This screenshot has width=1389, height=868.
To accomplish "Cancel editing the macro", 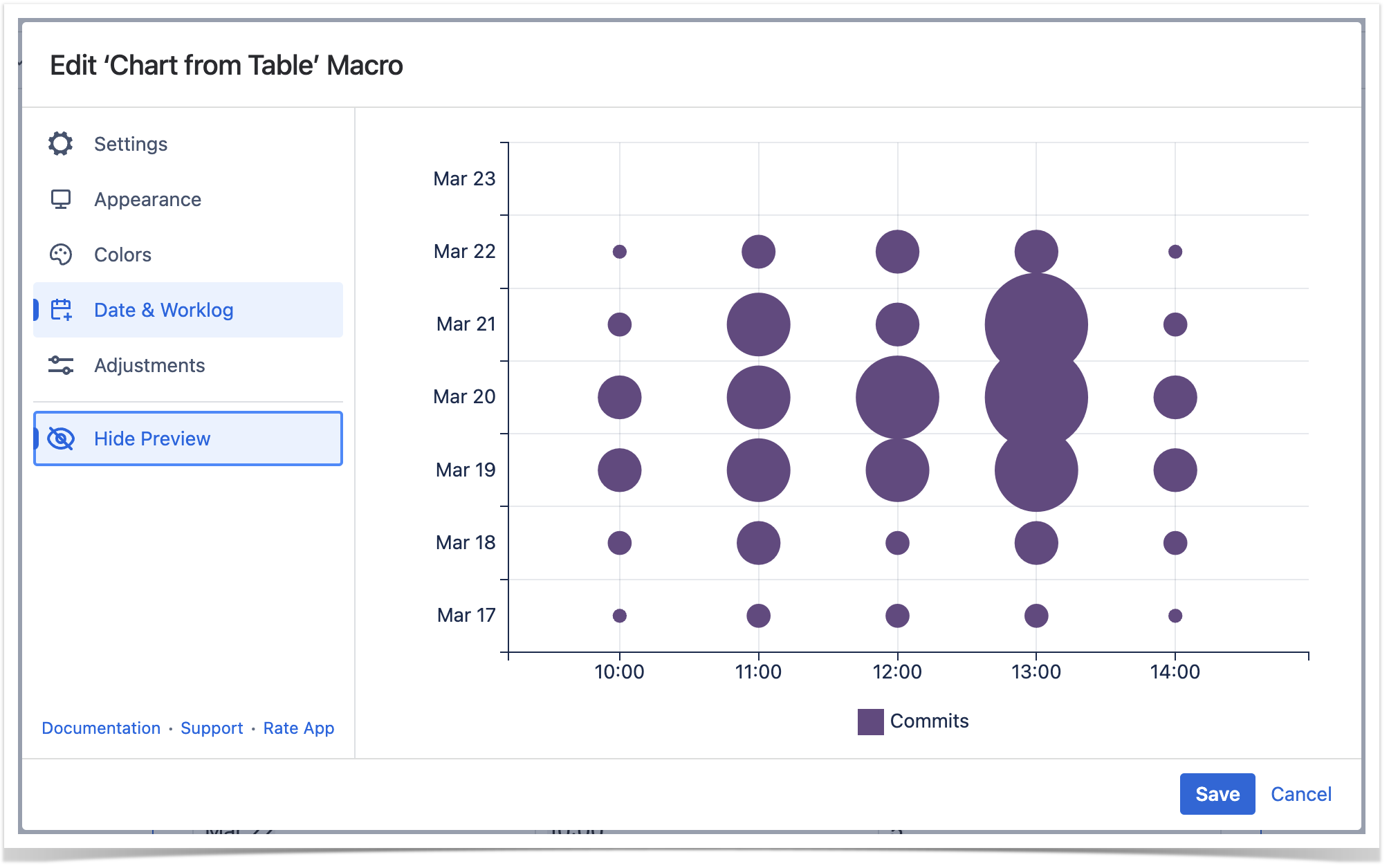I will (1300, 794).
